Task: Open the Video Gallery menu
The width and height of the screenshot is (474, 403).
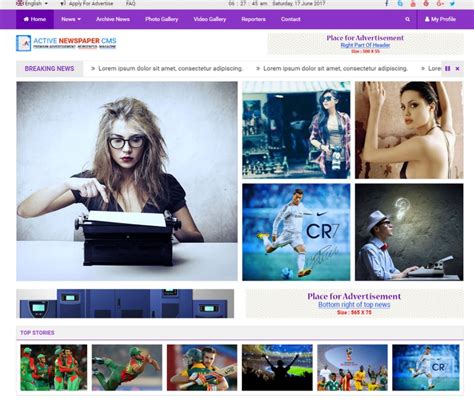Action: [210, 19]
